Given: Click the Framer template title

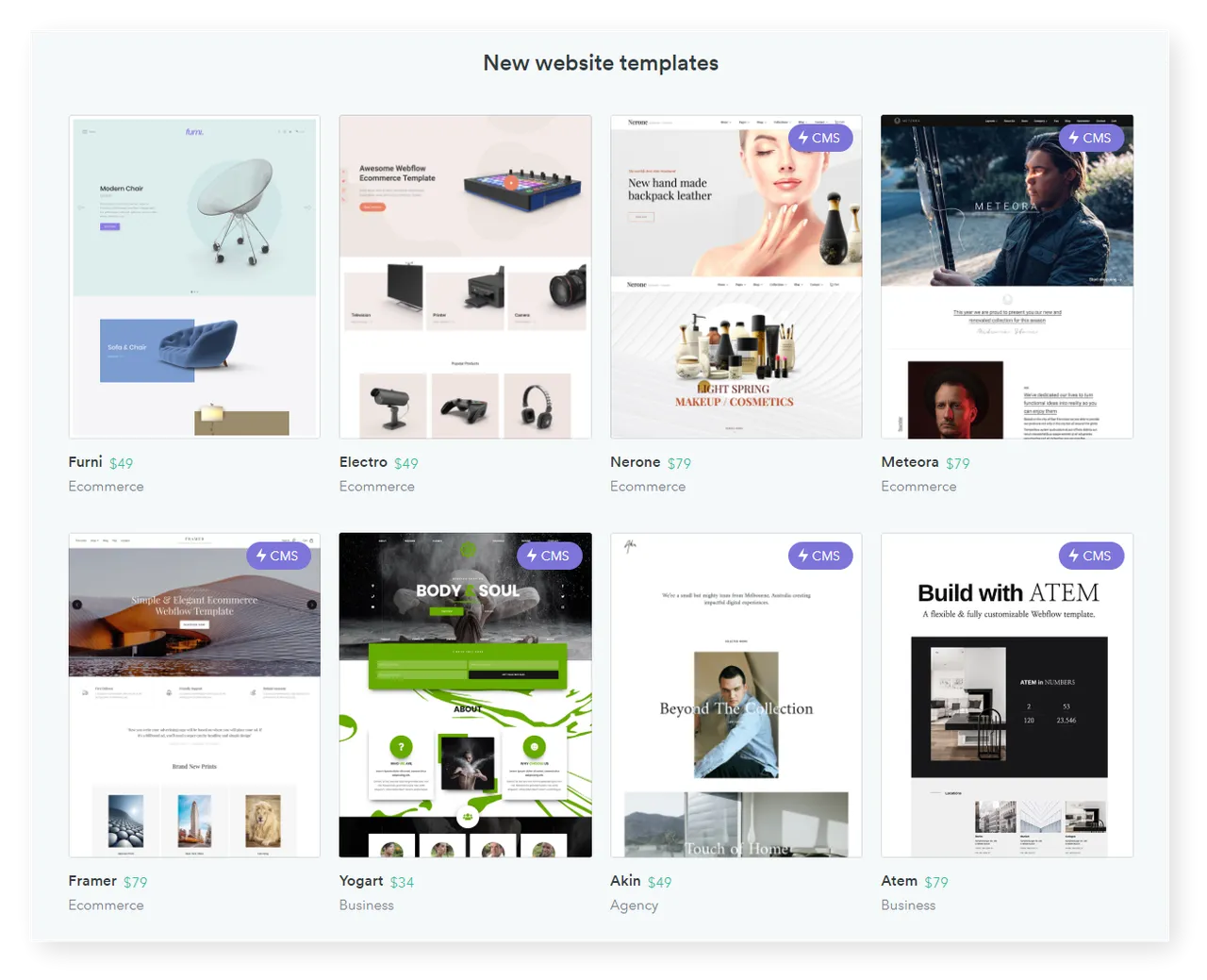Looking at the screenshot, I should [92, 881].
